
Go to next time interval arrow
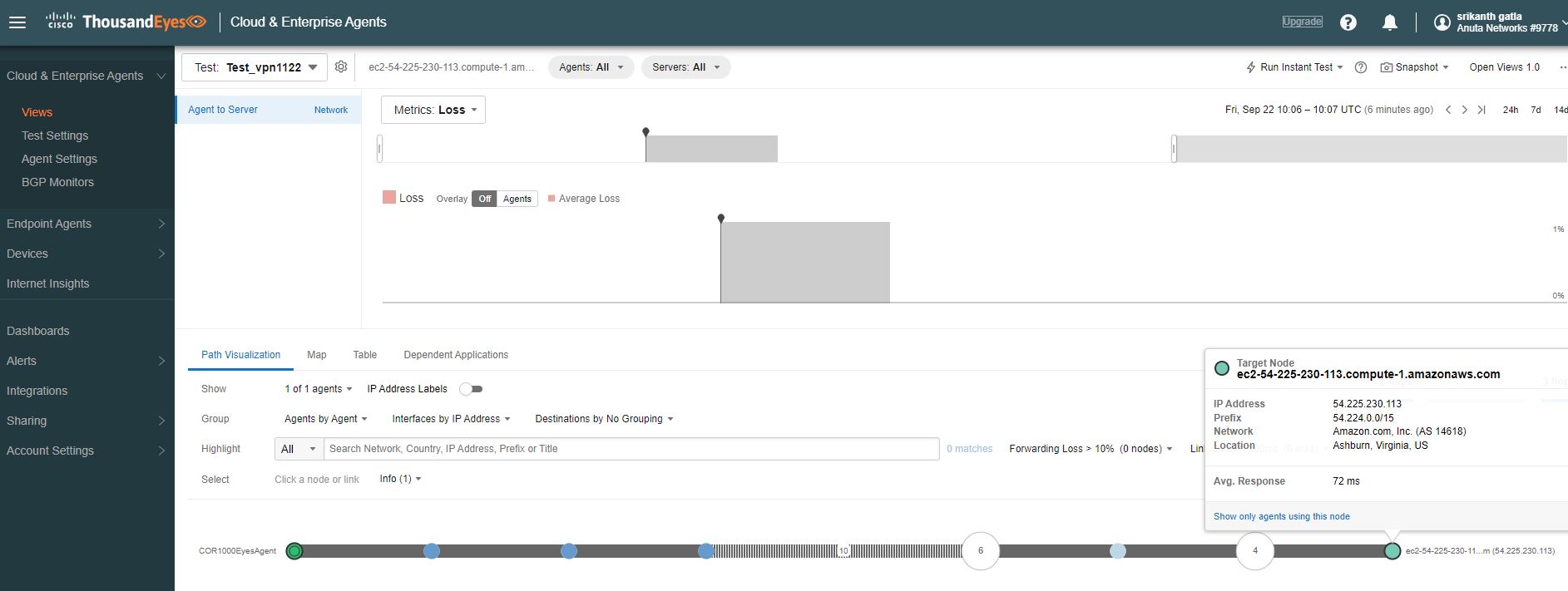1465,110
